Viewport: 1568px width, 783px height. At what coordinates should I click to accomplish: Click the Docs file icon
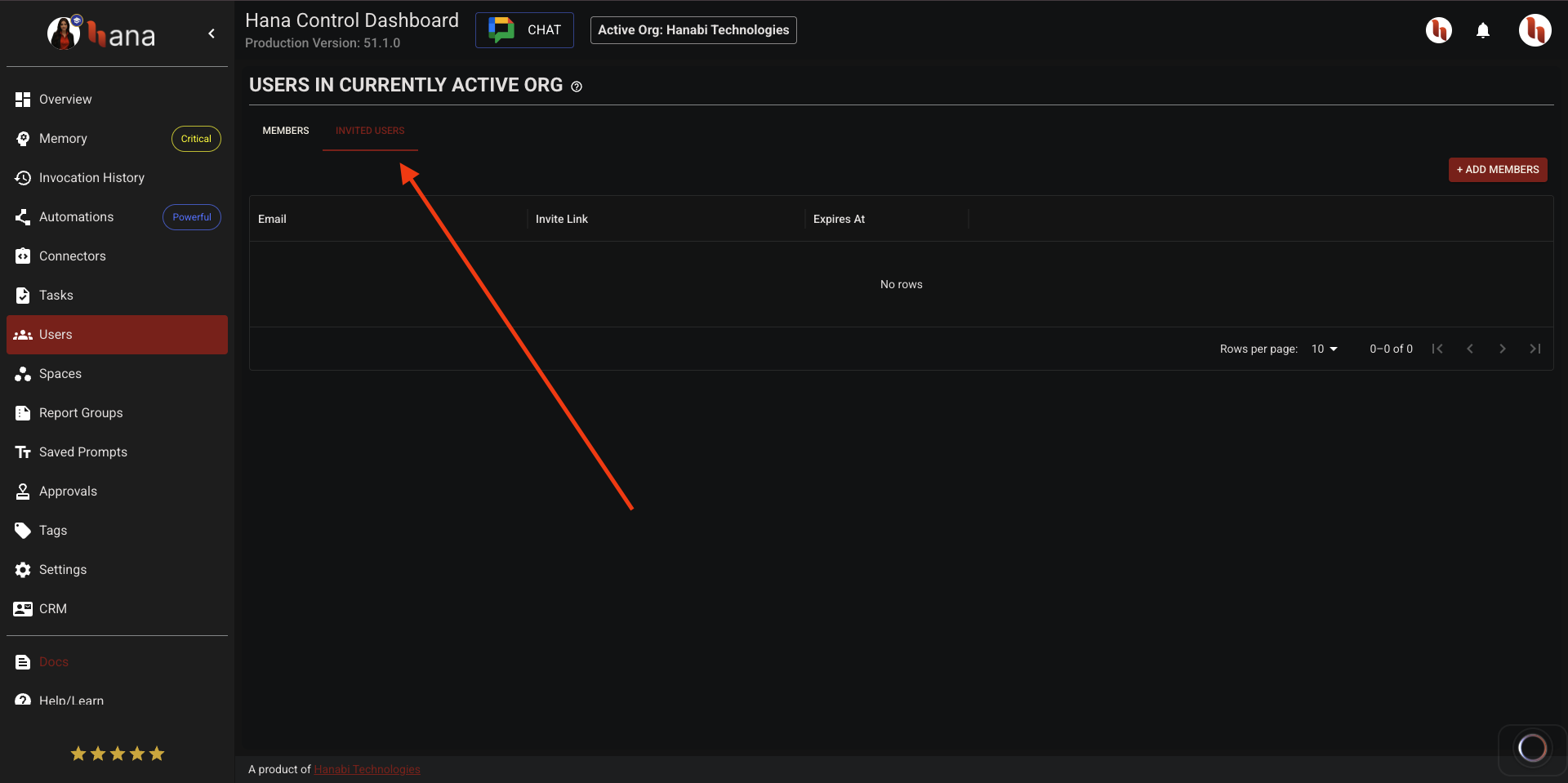(23, 662)
